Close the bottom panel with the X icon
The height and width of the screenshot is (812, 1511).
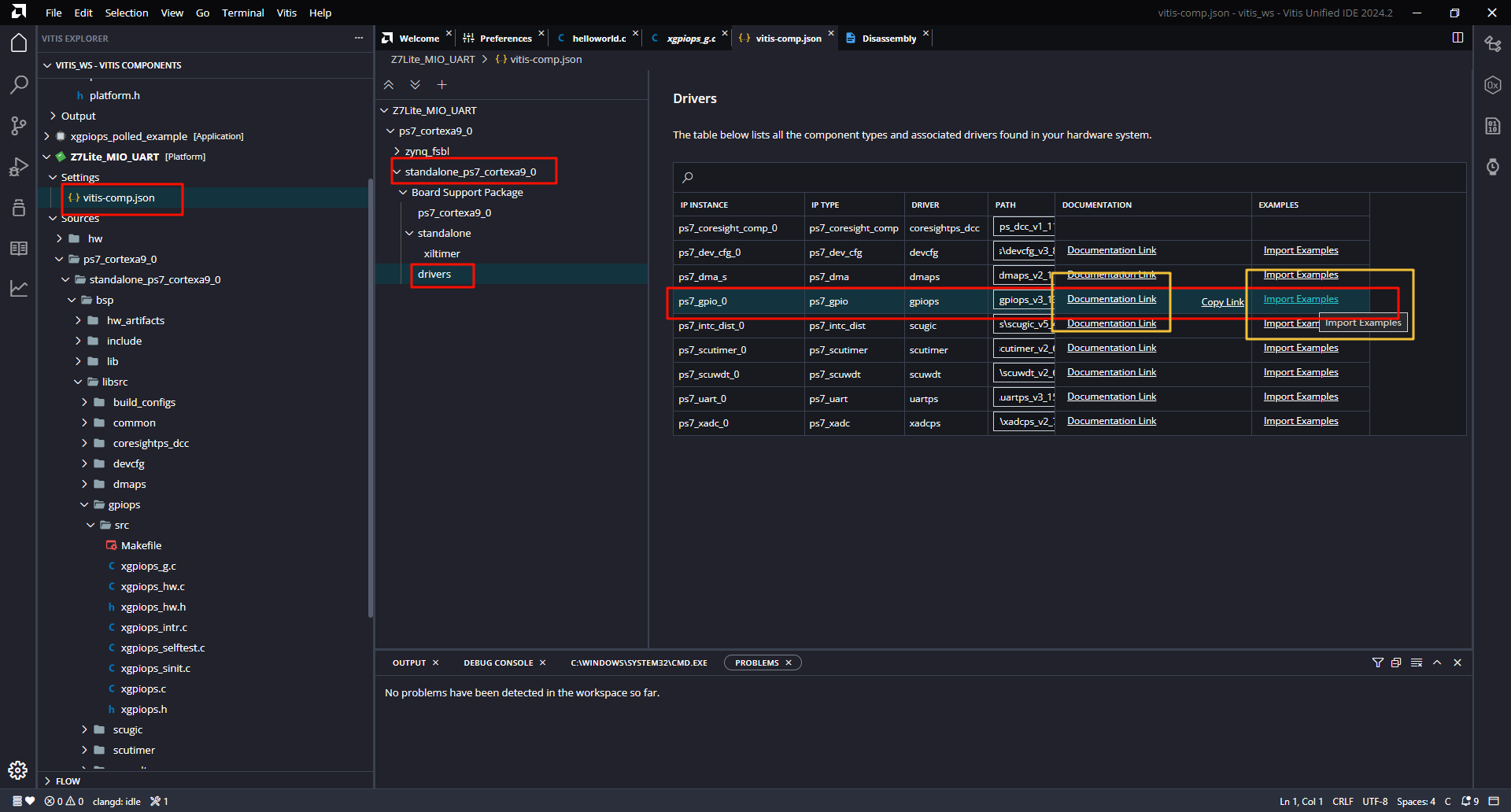1457,663
